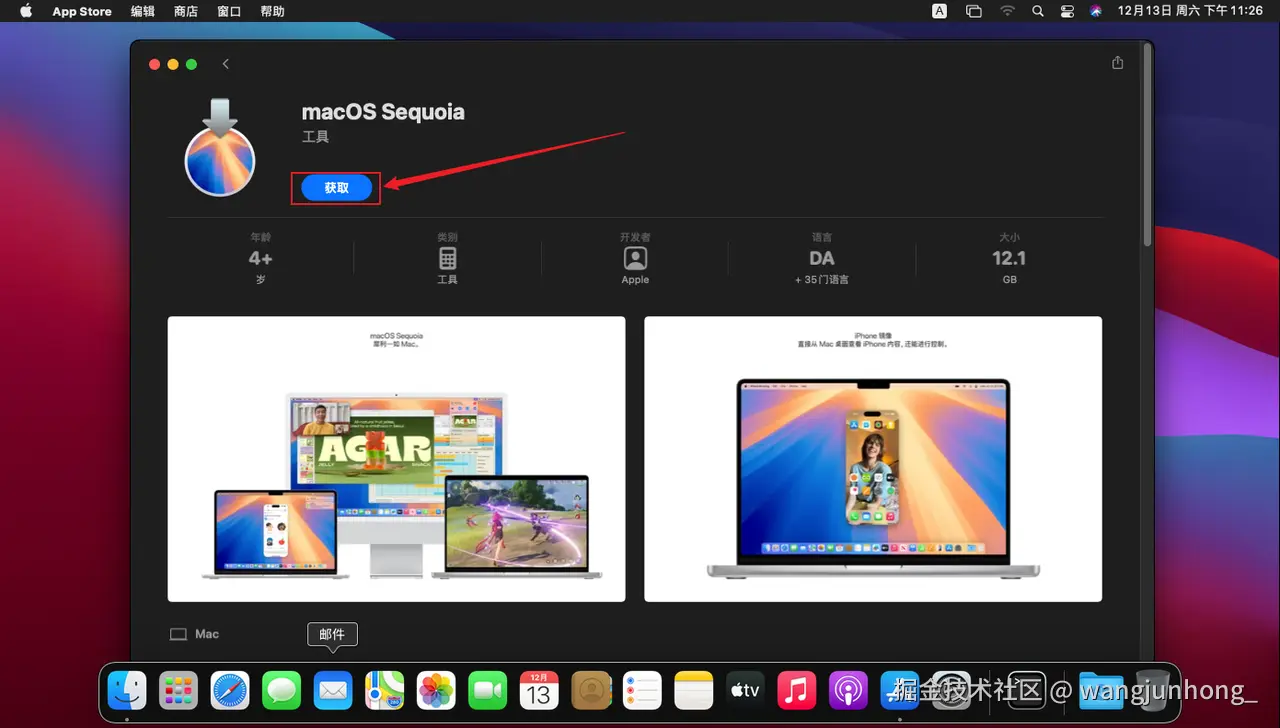Screen dimensions: 1280x728
Task: Open Podcasts from the Dock
Action: [848, 690]
